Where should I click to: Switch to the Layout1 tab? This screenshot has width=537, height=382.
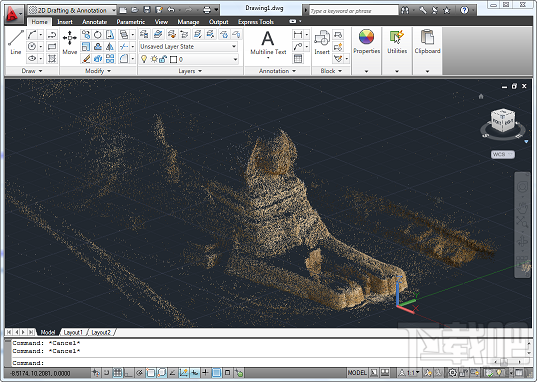[73, 332]
